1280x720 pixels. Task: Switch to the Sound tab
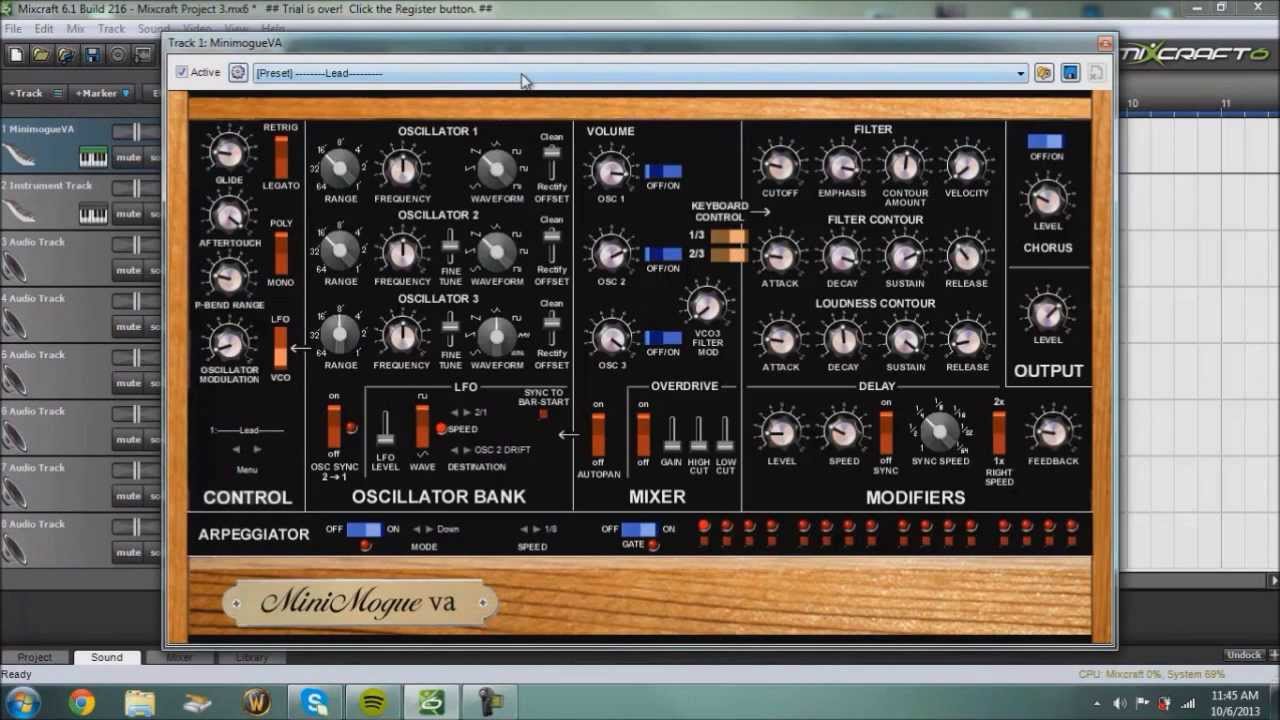[107, 657]
